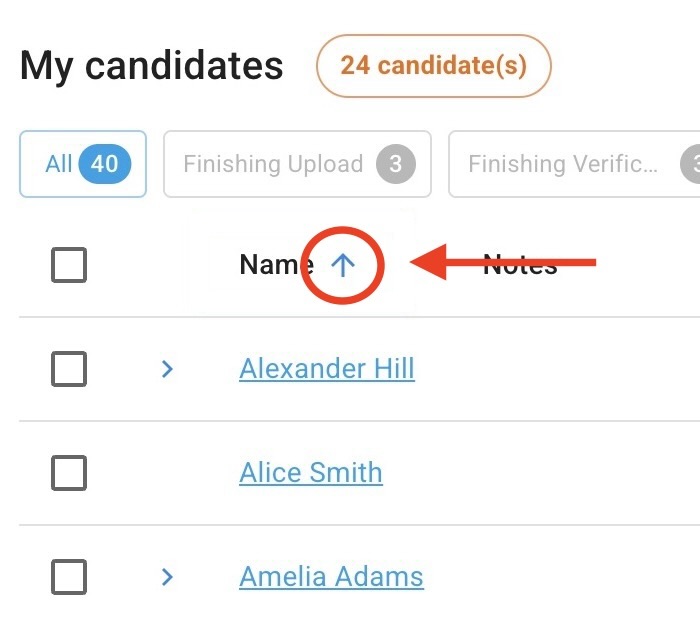The width and height of the screenshot is (700, 620).
Task: Click the My candidates heading
Action: tap(152, 66)
